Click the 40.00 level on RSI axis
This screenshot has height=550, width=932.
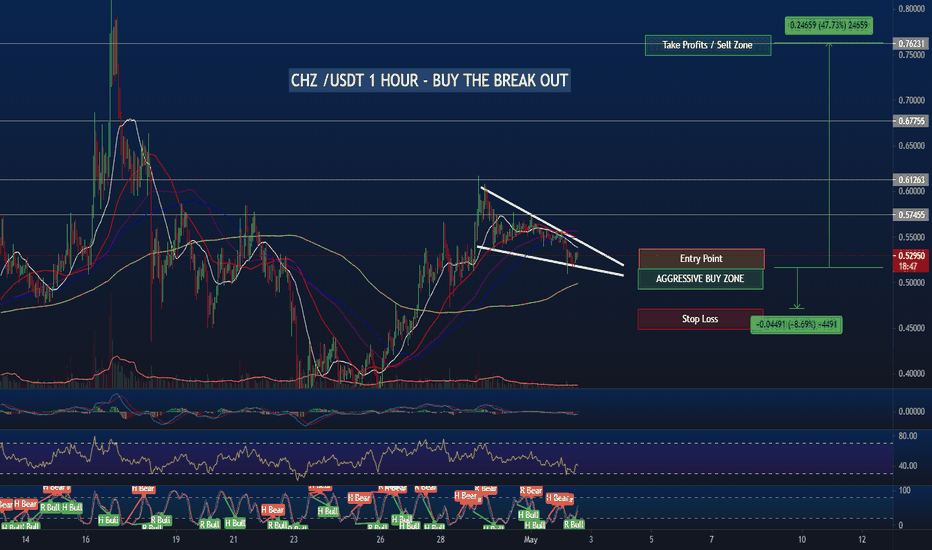[908, 466]
